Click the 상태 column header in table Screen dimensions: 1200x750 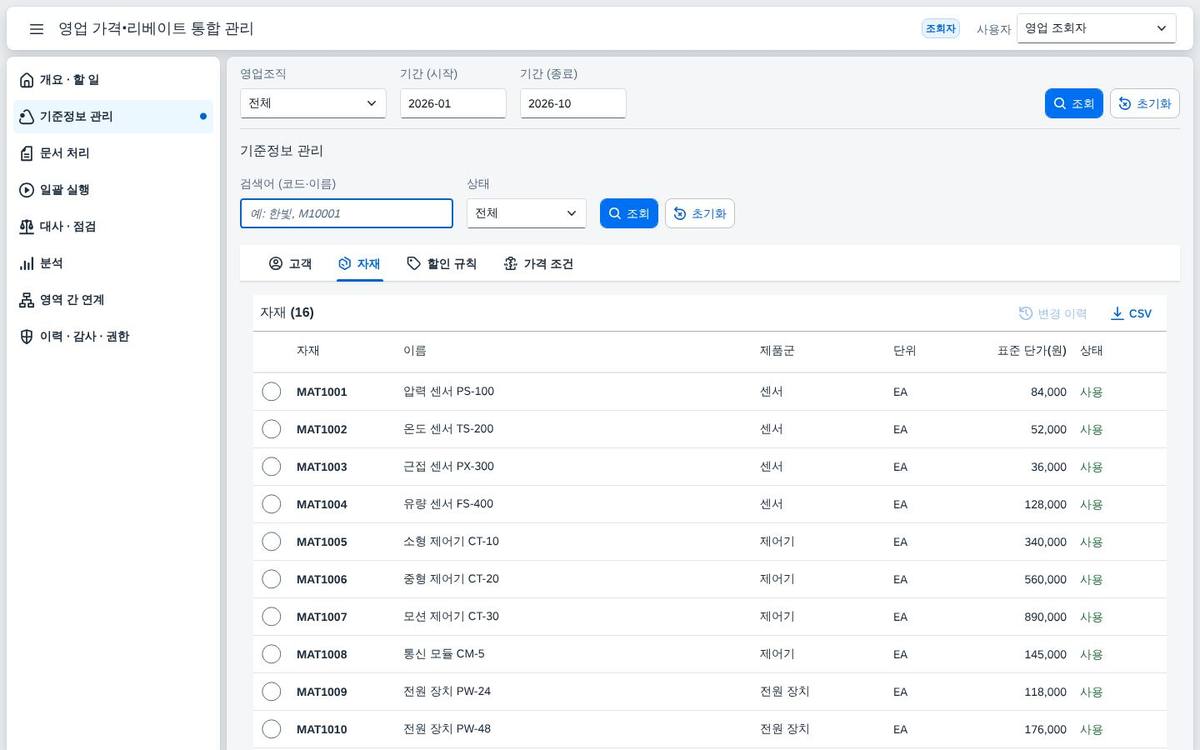(x=1091, y=351)
